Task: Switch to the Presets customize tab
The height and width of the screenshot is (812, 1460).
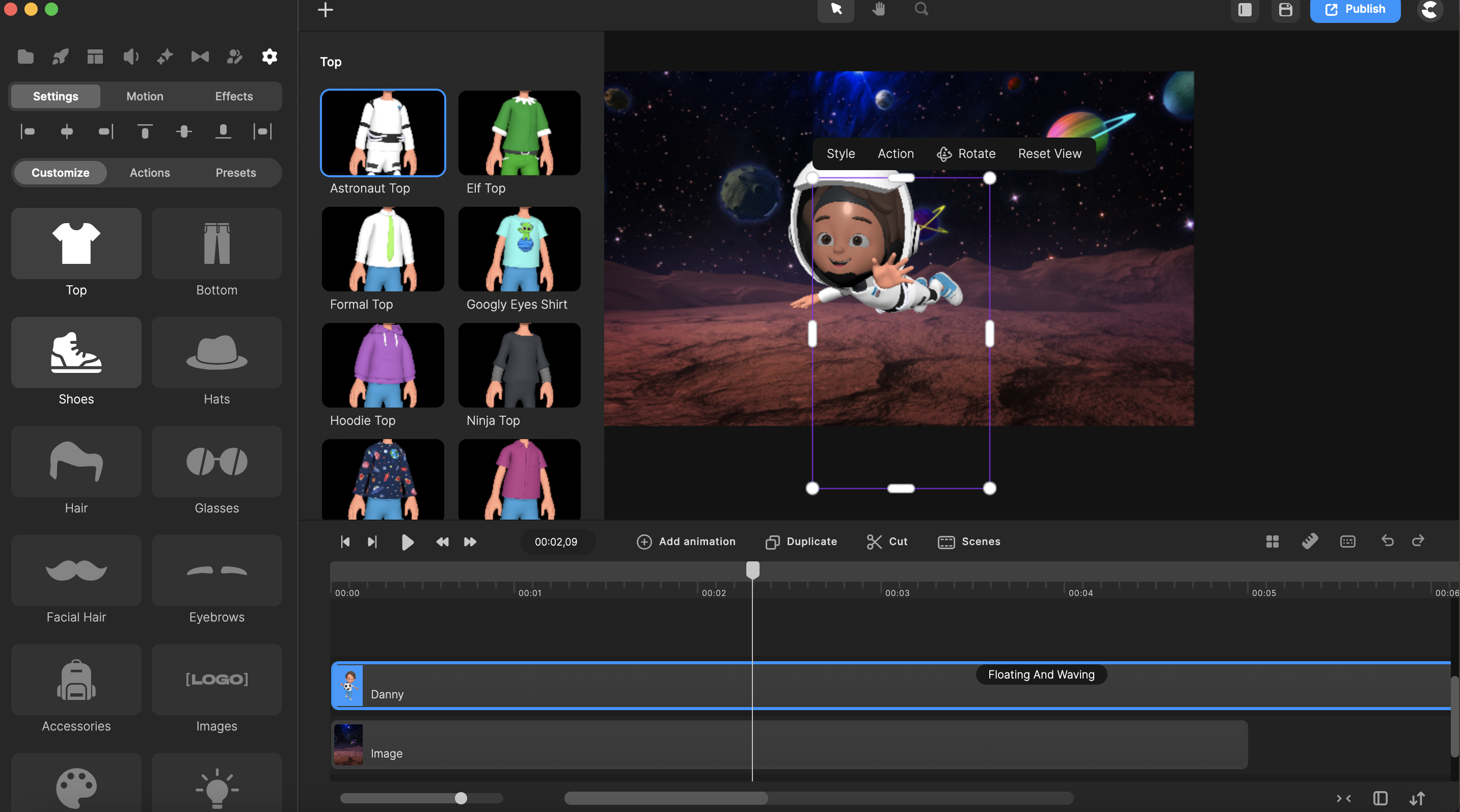Action: [236, 172]
